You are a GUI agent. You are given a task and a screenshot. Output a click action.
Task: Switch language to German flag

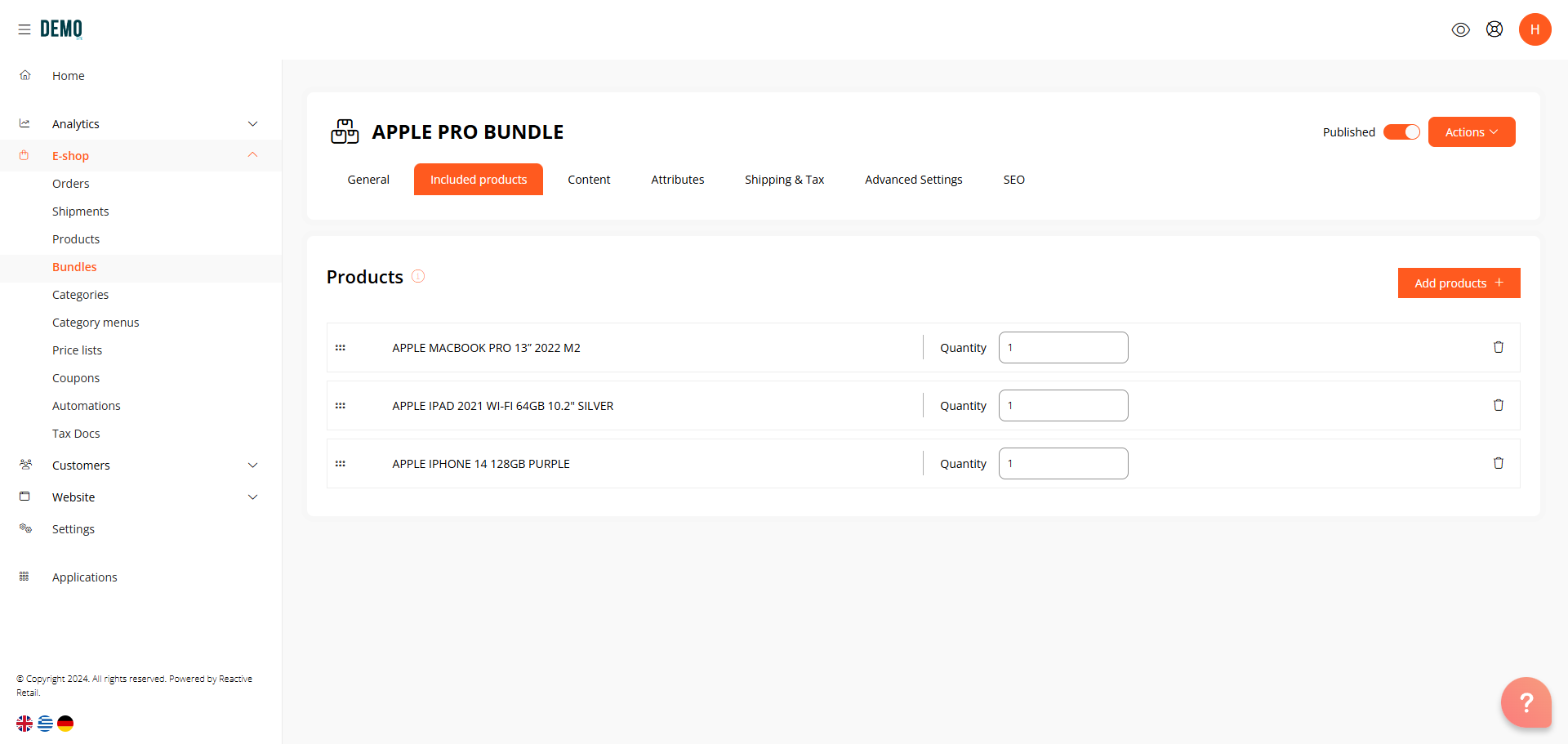point(65,723)
